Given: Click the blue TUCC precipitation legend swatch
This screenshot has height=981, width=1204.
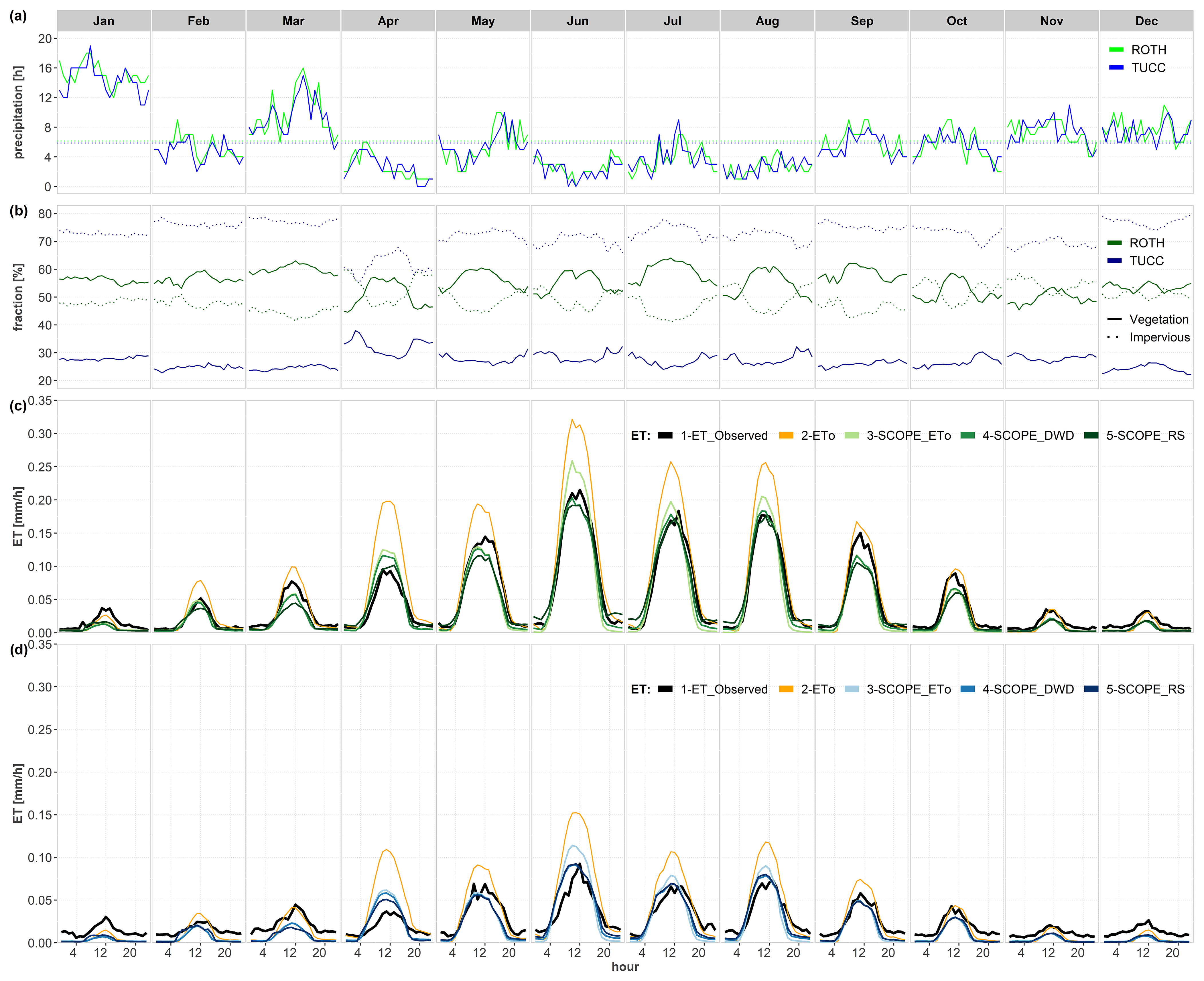Looking at the screenshot, I should 1116,68.
